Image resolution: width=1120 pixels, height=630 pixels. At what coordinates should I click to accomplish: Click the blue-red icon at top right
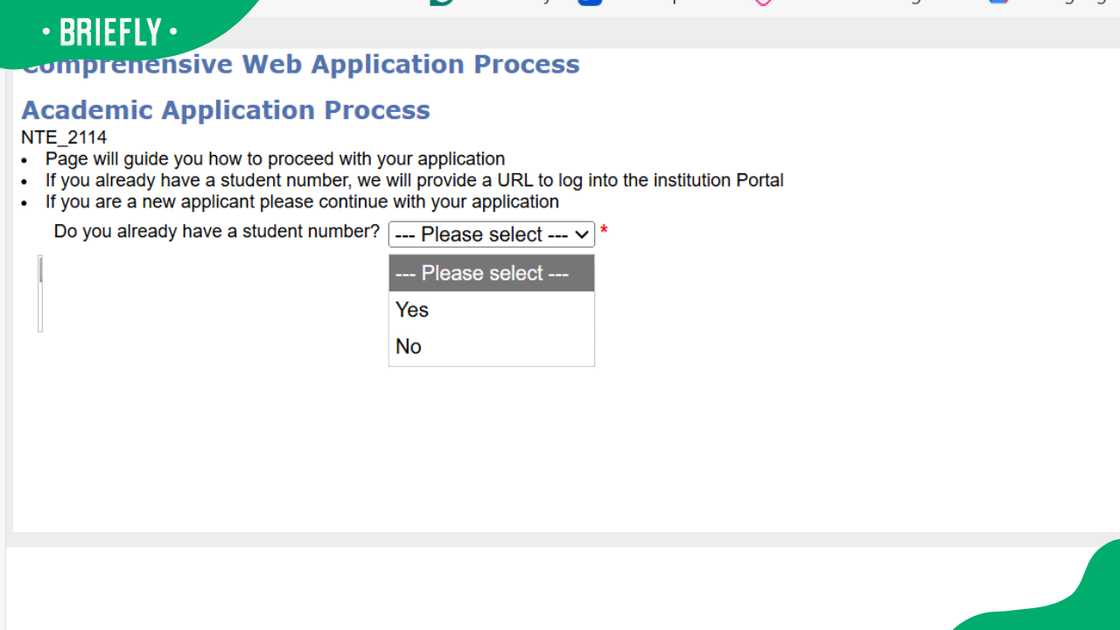[x=998, y=3]
